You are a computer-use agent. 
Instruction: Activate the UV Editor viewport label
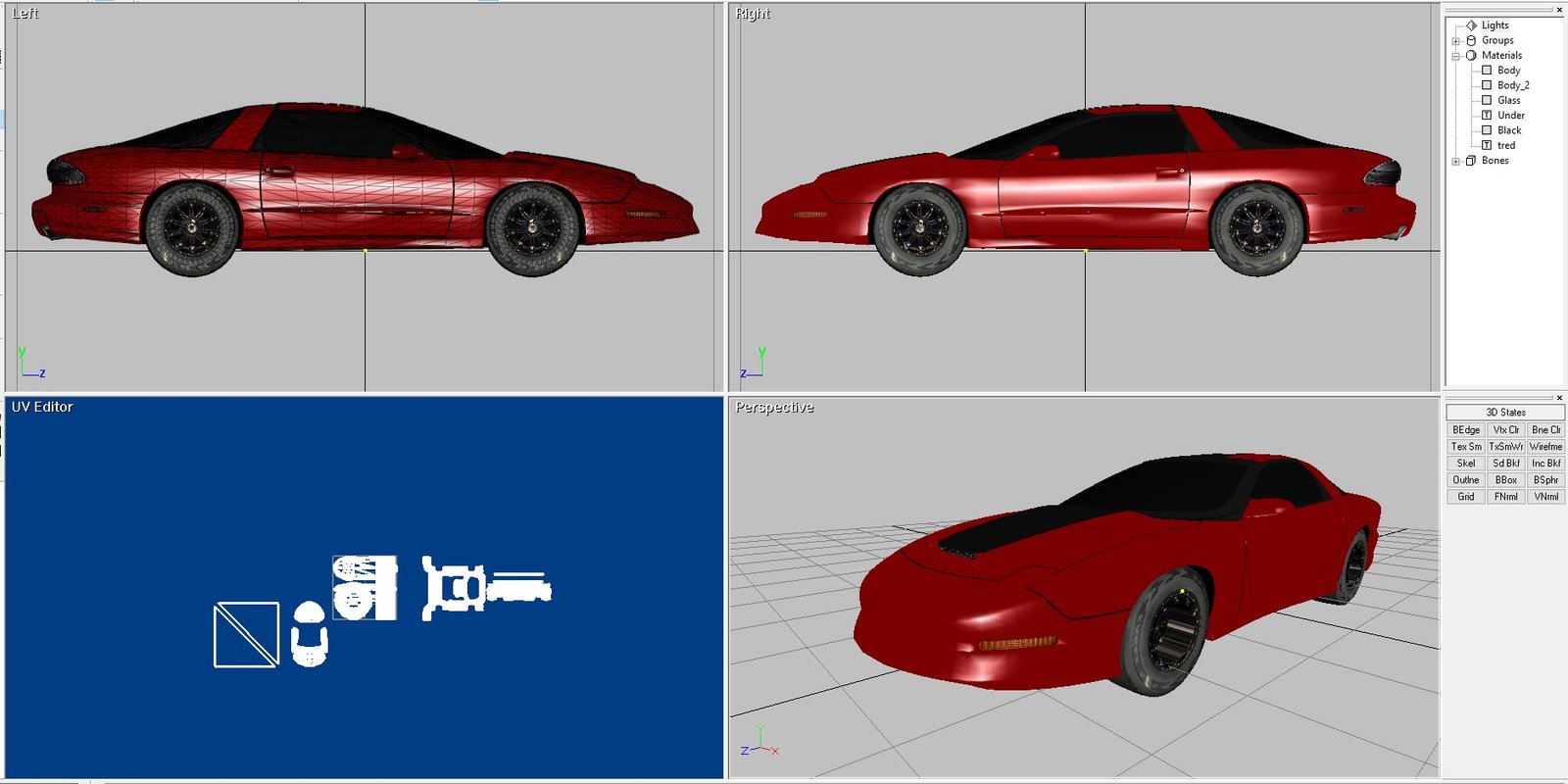pyautogui.click(x=42, y=407)
